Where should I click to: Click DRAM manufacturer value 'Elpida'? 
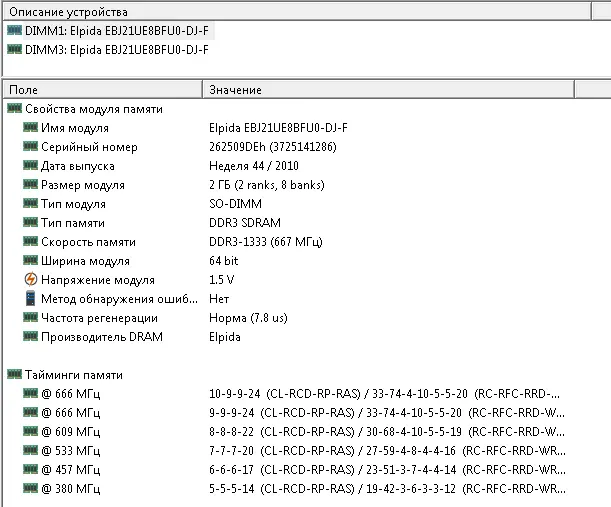click(x=225, y=337)
